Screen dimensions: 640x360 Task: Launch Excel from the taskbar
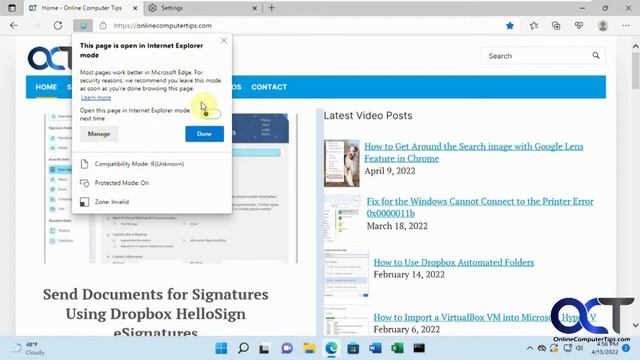[397, 348]
